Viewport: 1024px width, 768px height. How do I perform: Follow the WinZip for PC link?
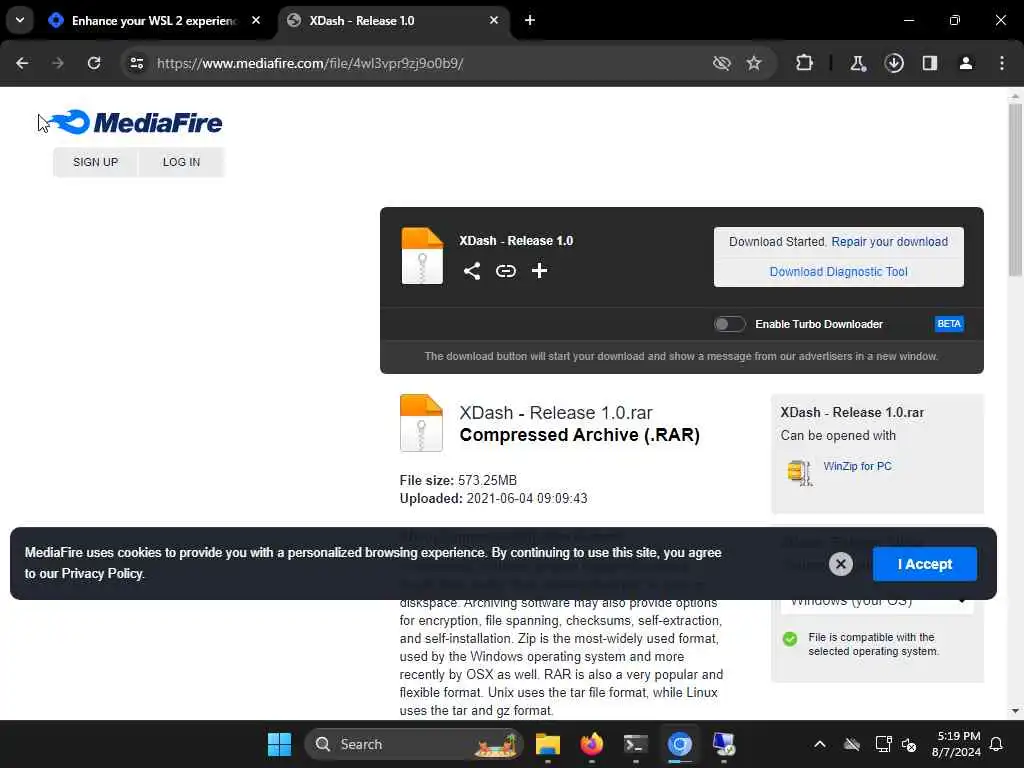[x=857, y=466]
